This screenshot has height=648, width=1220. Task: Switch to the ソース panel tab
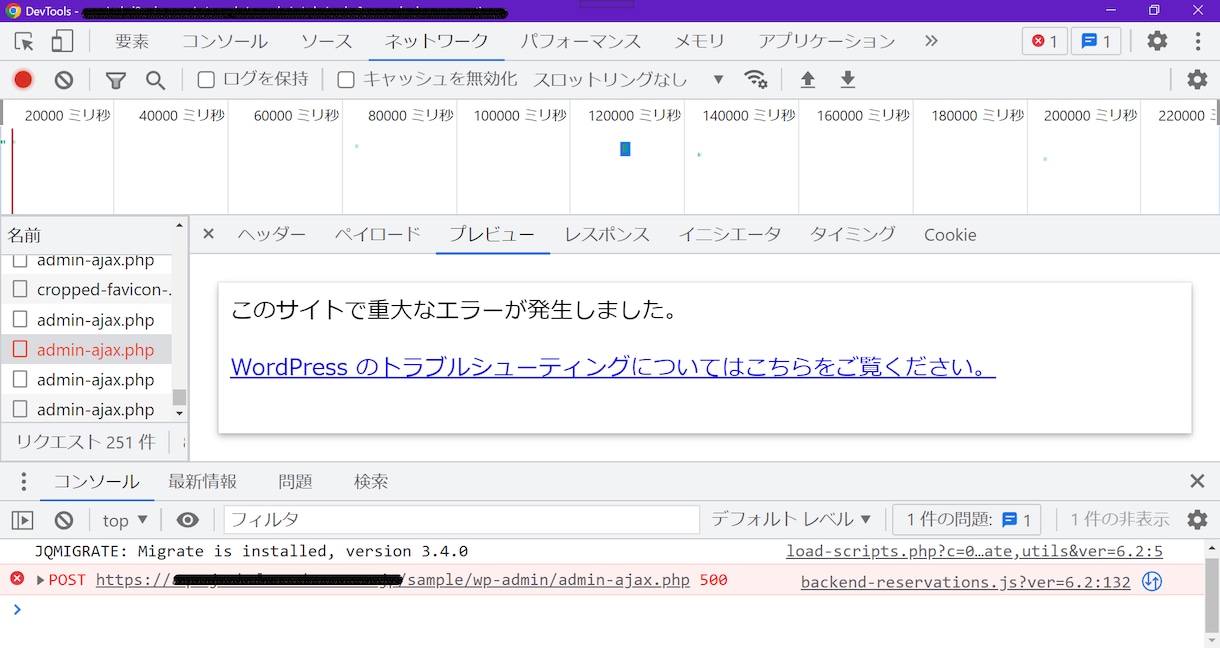click(327, 41)
